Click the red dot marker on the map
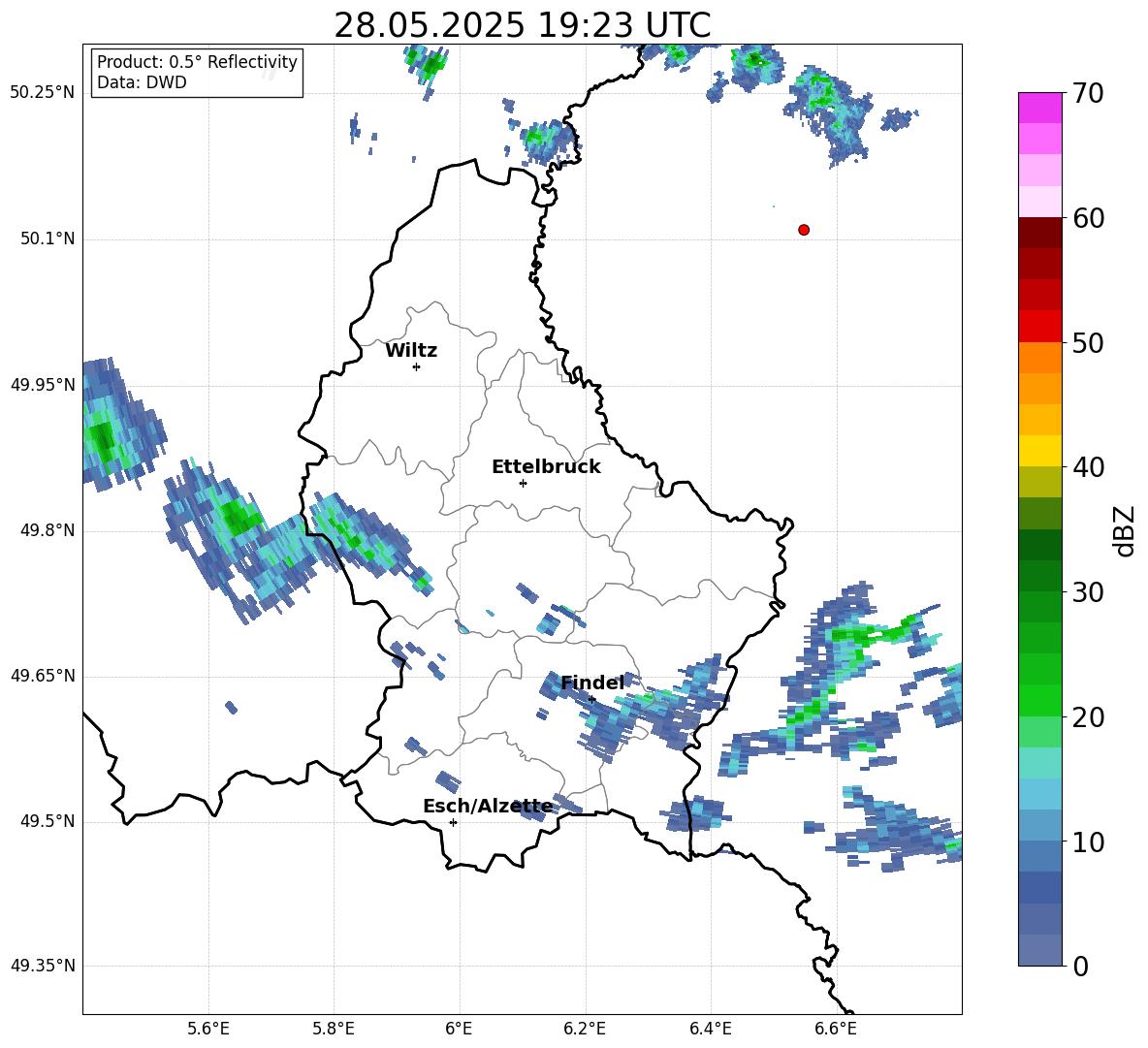Image resolution: width=1148 pixels, height=1048 pixels. tap(804, 230)
